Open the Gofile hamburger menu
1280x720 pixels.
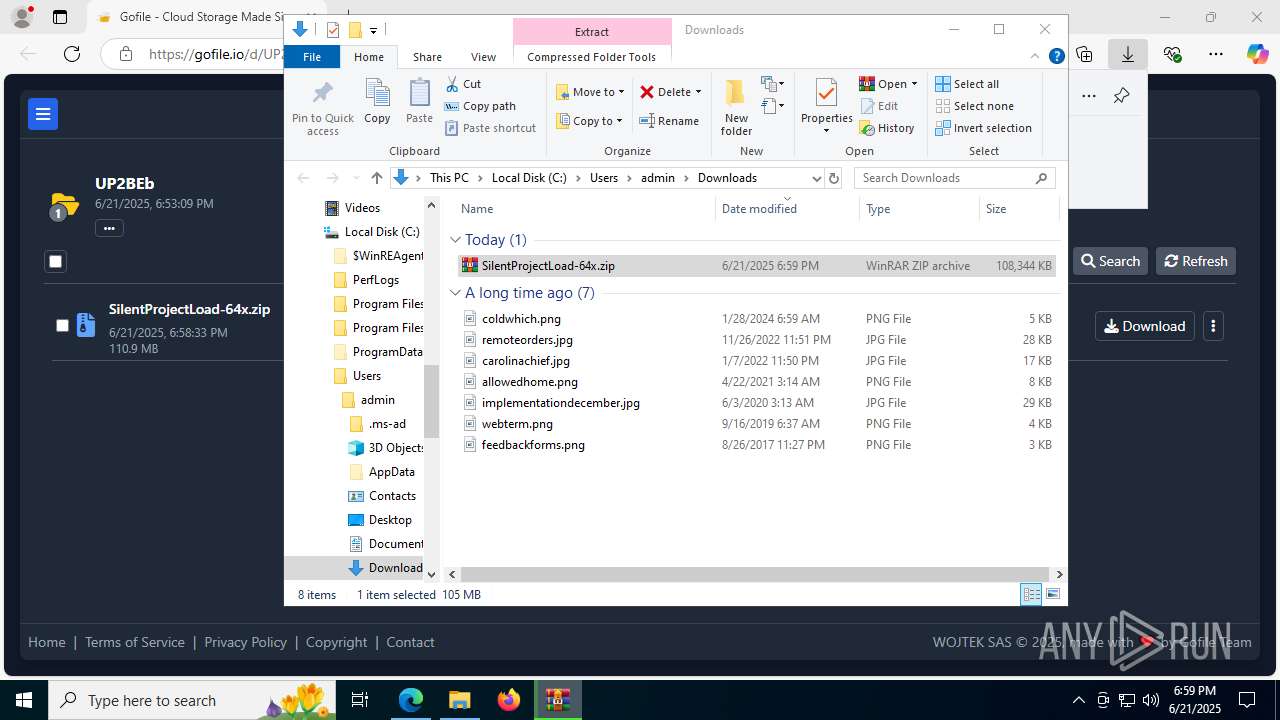tap(43, 114)
